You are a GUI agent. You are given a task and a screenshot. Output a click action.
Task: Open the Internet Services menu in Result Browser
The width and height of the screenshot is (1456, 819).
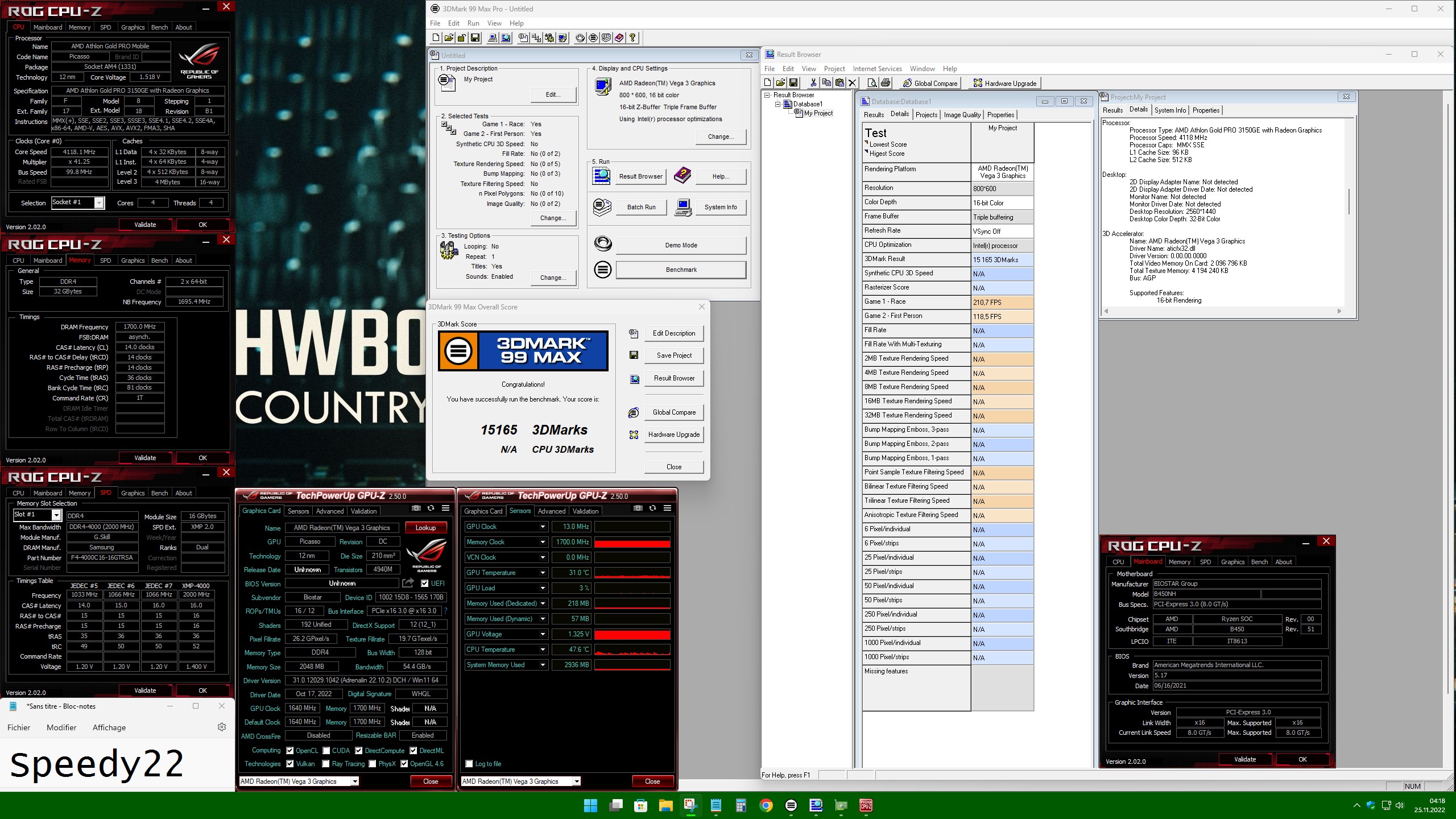pyautogui.click(x=877, y=69)
